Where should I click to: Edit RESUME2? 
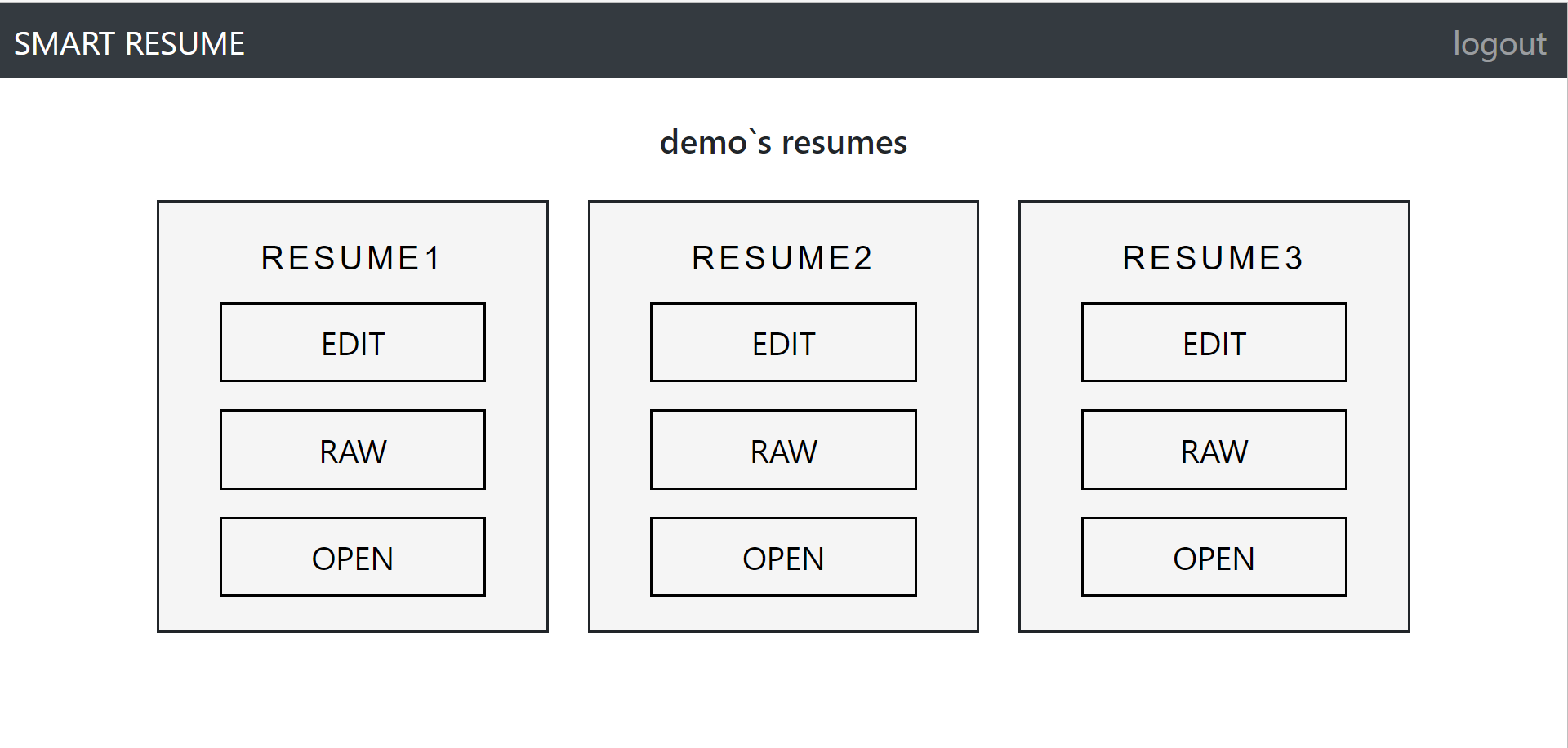[x=783, y=342]
